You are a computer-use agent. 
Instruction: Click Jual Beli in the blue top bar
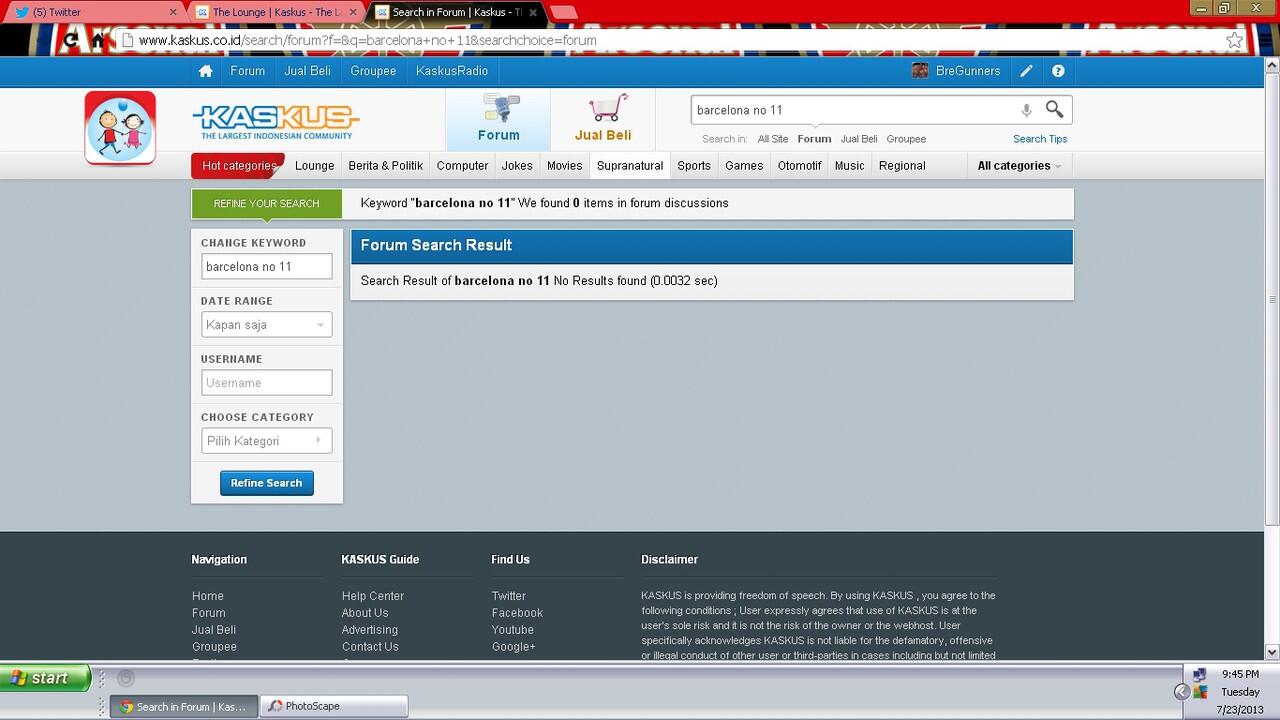point(307,71)
